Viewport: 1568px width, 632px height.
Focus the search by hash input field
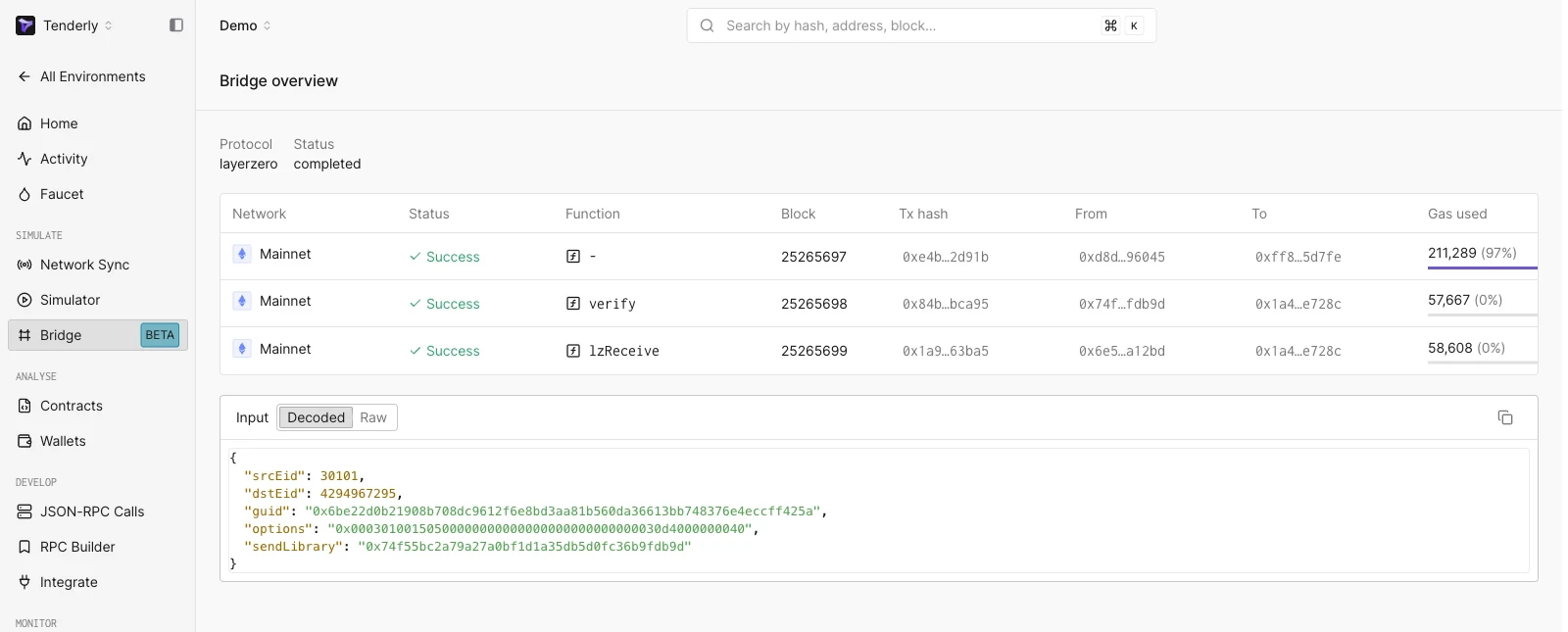(x=921, y=25)
